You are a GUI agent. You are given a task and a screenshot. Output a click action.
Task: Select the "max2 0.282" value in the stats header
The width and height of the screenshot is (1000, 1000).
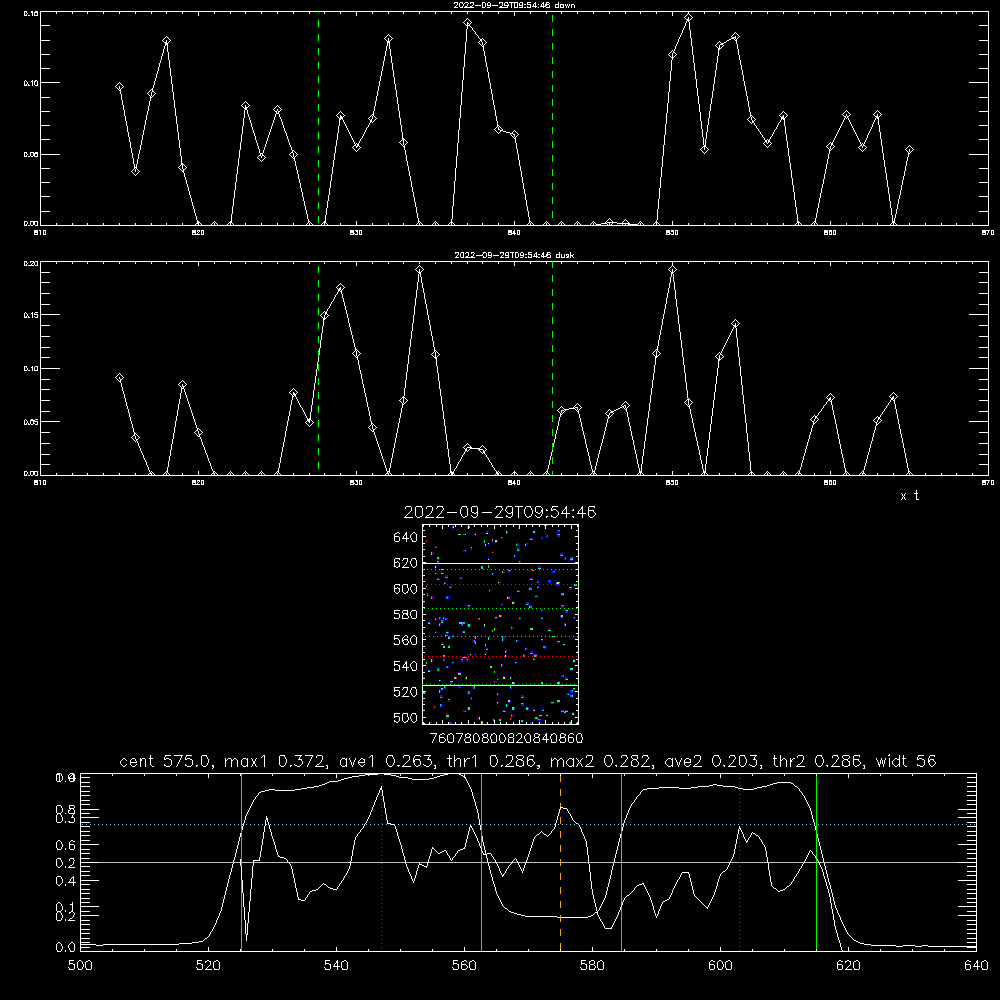point(601,761)
